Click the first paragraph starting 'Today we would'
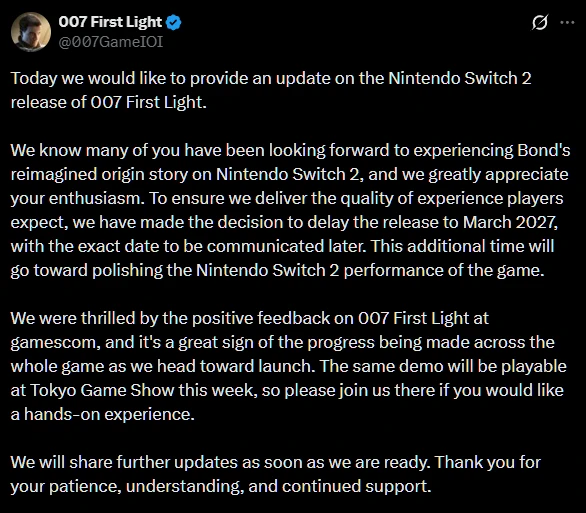 click(x=271, y=90)
